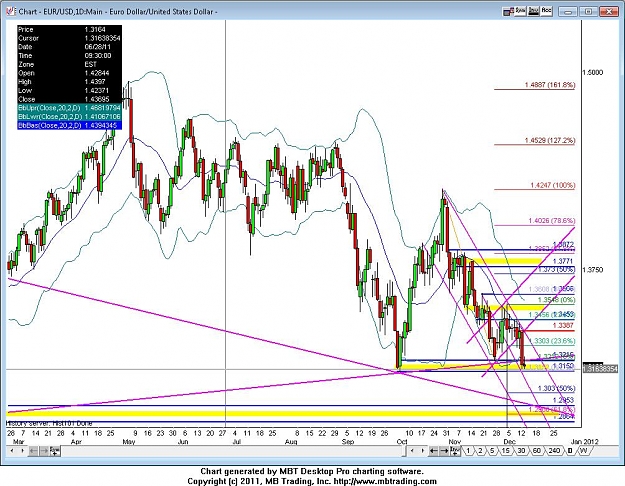This screenshot has width=625, height=486.
Task: Click the Inv button in the title bar
Action: click(x=533, y=11)
